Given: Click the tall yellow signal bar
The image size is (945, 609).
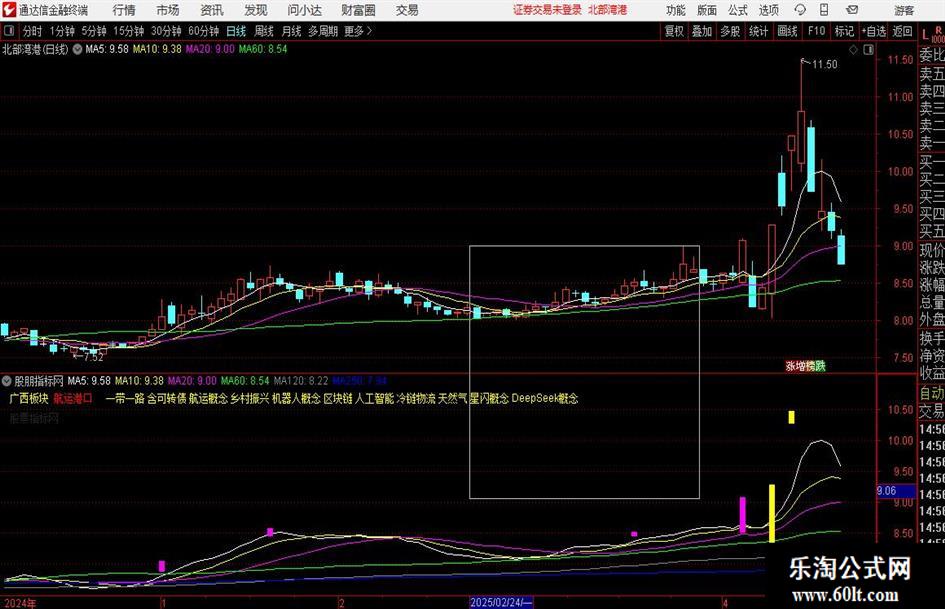Looking at the screenshot, I should click(771, 513).
